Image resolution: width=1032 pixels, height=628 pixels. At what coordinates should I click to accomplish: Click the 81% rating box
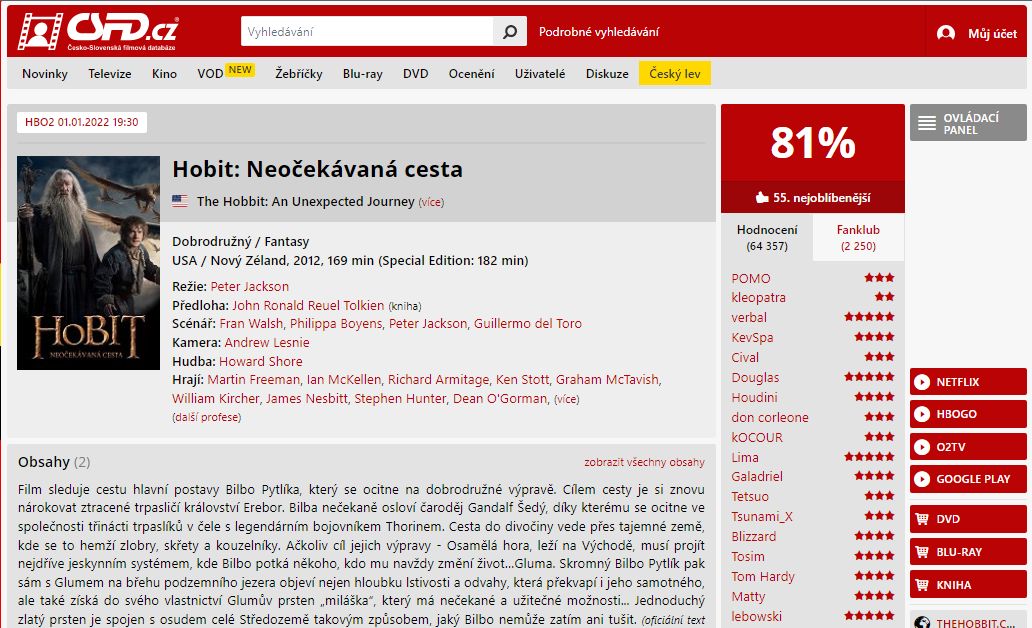pyautogui.click(x=813, y=143)
